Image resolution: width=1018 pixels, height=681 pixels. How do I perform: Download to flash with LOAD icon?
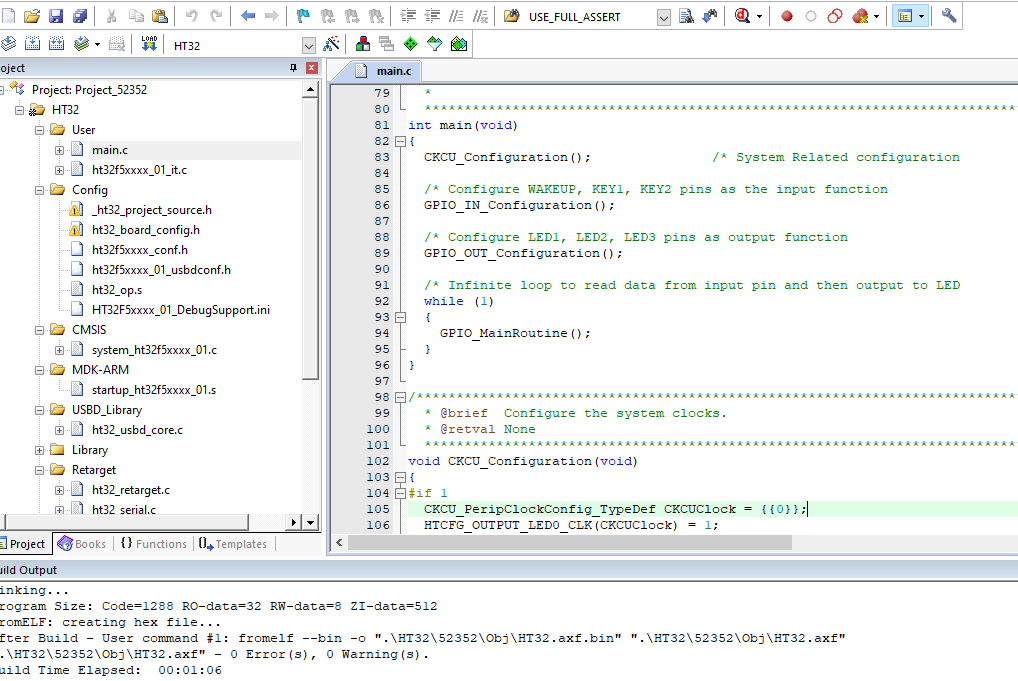[x=149, y=44]
